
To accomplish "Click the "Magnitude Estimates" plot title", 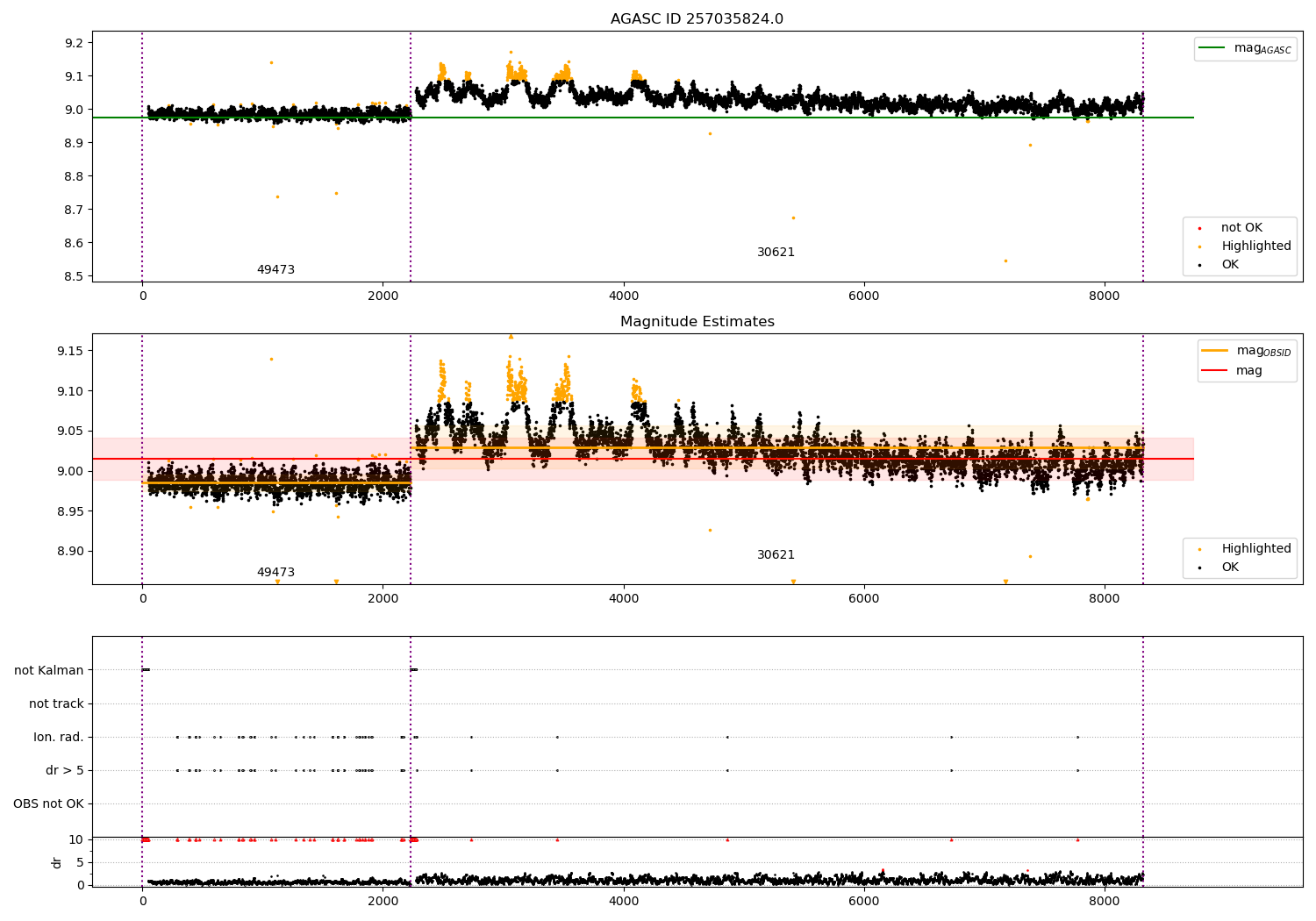I will coord(697,322).
